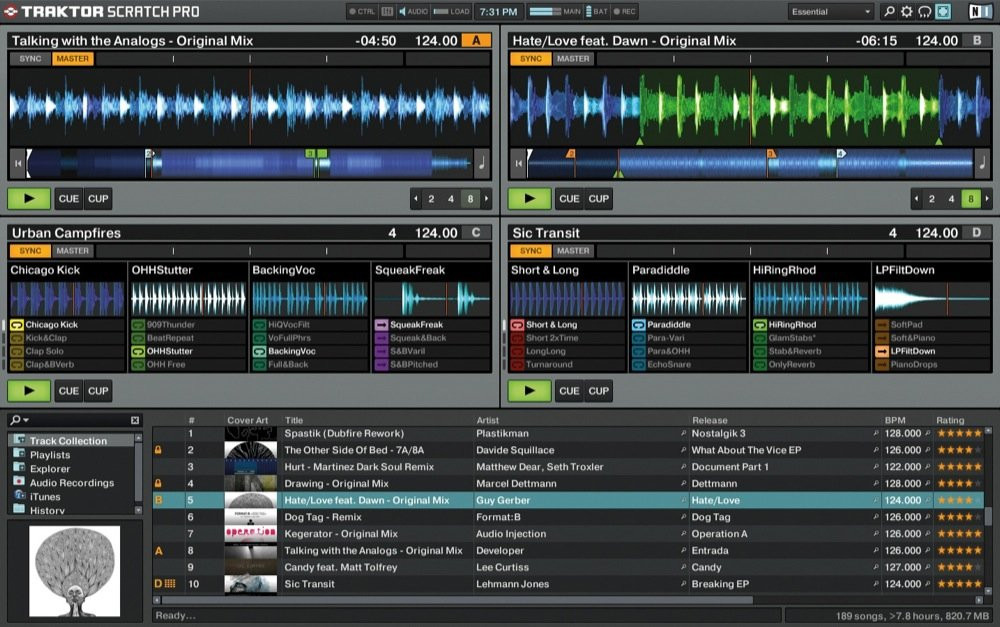This screenshot has width=1000, height=627.
Task: Click the headphones icon in the header
Action: coord(924,11)
